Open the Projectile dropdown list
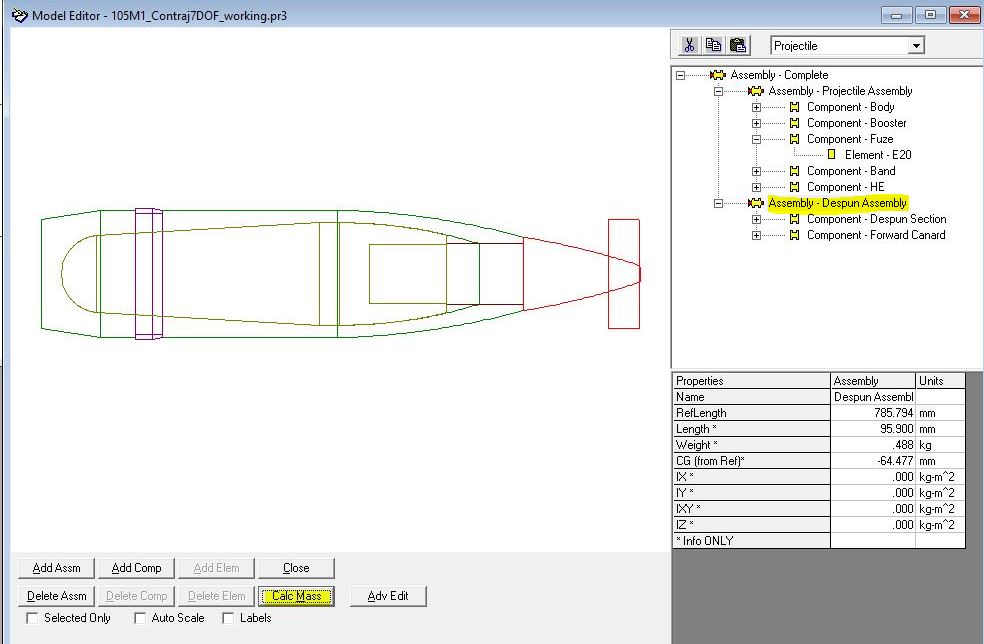The height and width of the screenshot is (644, 984). point(915,46)
